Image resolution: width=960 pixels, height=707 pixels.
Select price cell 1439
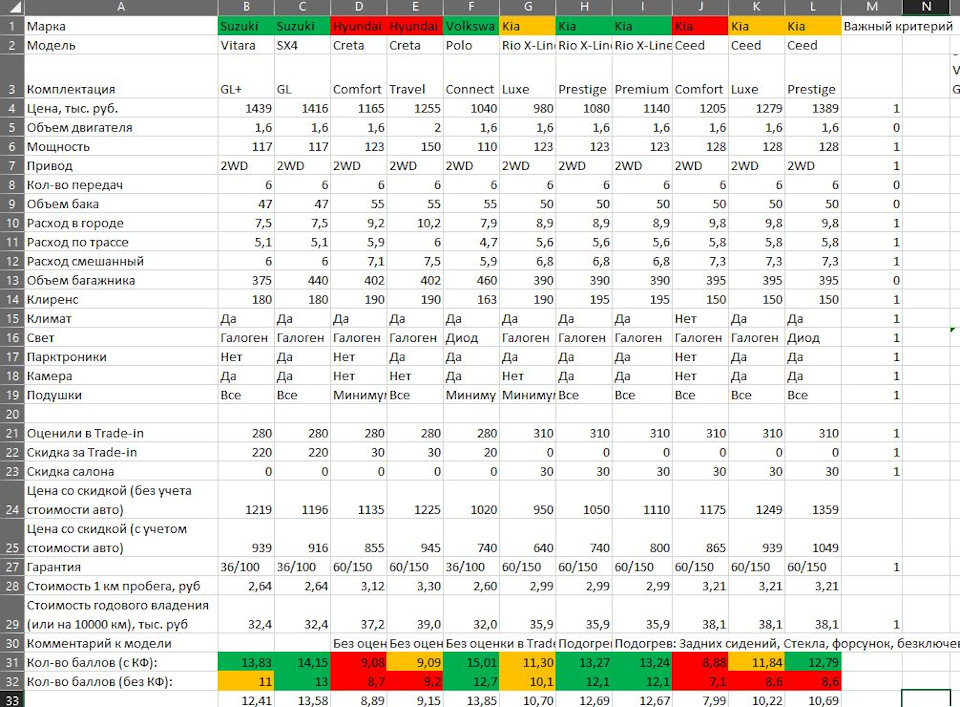(x=246, y=108)
